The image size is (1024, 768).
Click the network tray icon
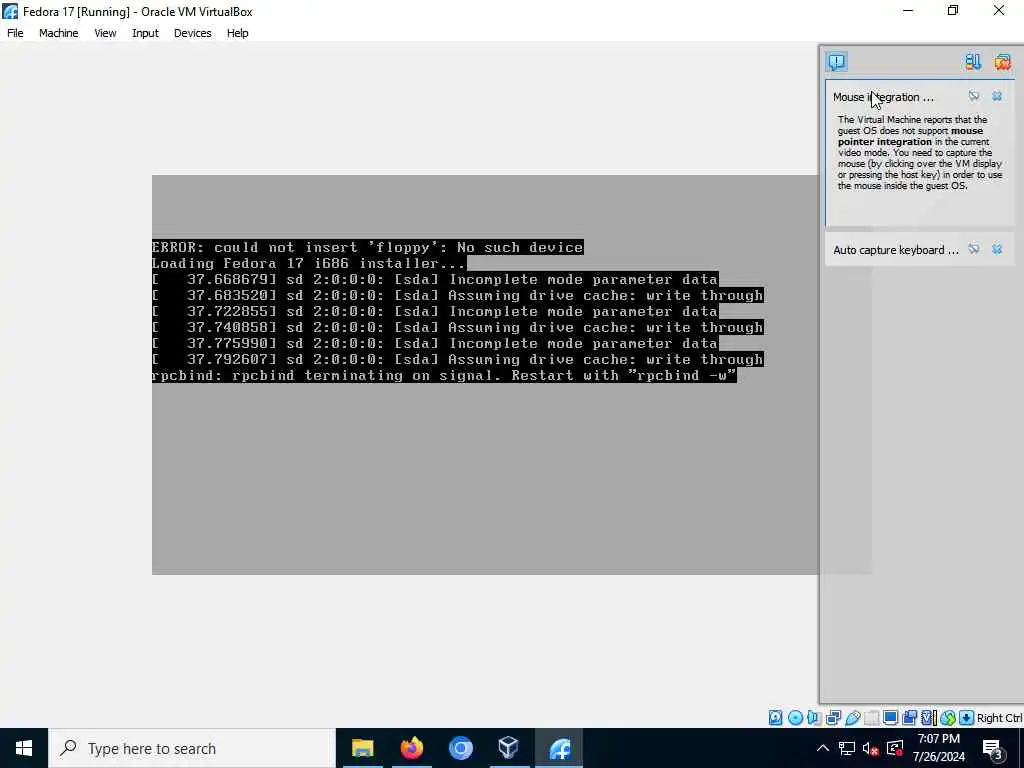click(x=847, y=748)
